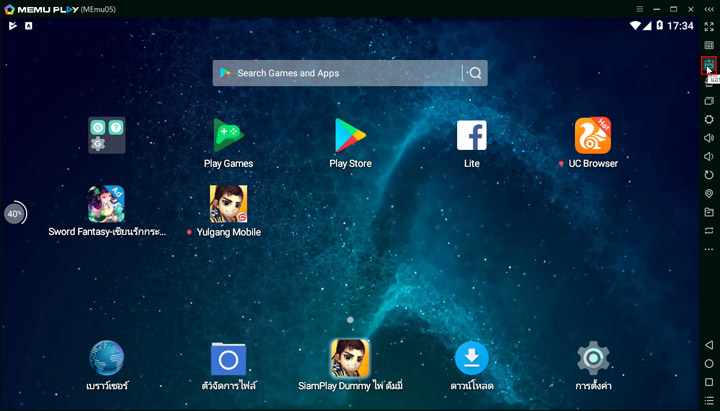Click the keyboard A notification icon
Screen dimensions: 720x411
(x=28, y=26)
